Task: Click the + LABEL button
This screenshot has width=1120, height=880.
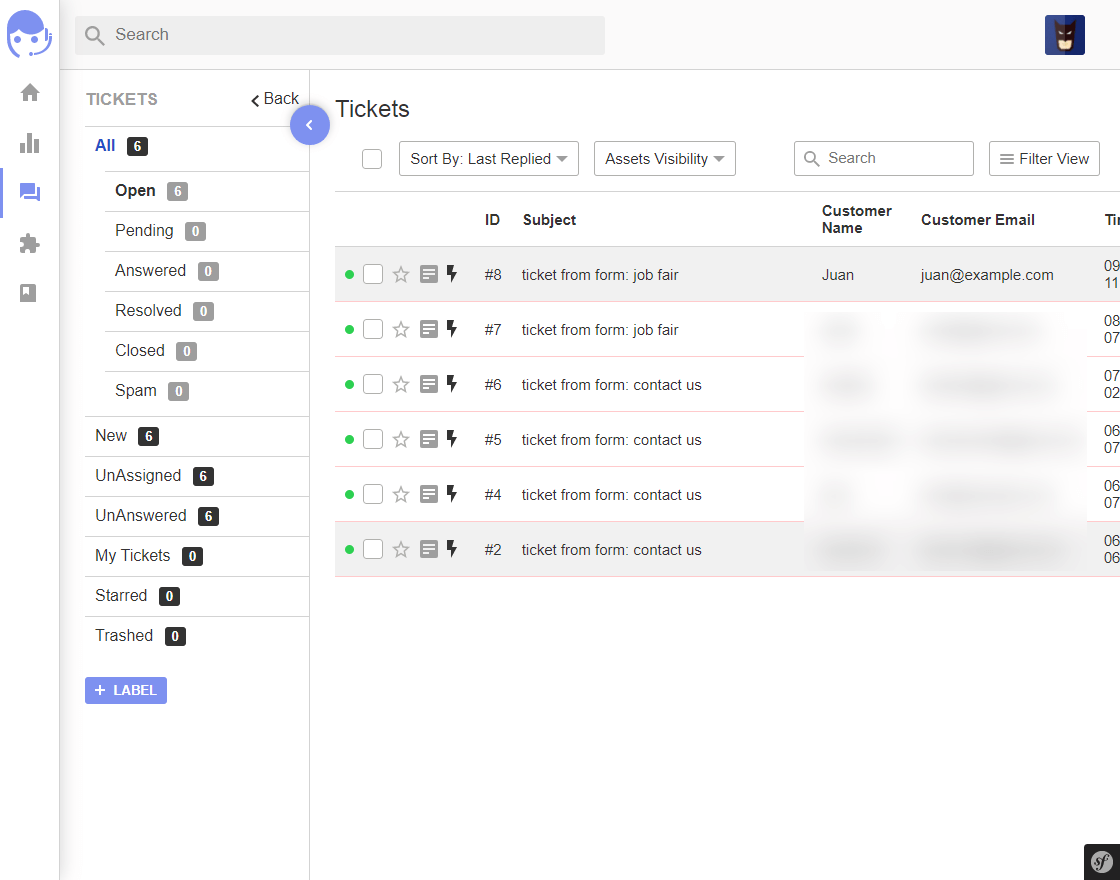Action: tap(126, 691)
